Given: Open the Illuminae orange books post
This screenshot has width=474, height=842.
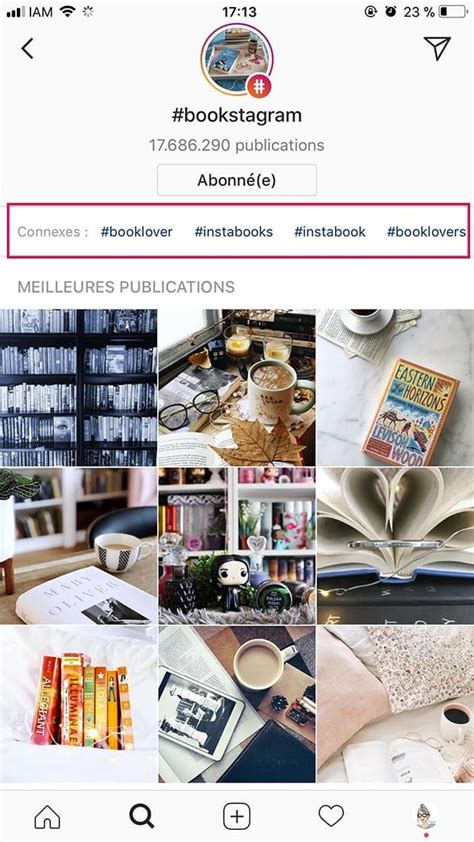Looking at the screenshot, I should [78, 704].
